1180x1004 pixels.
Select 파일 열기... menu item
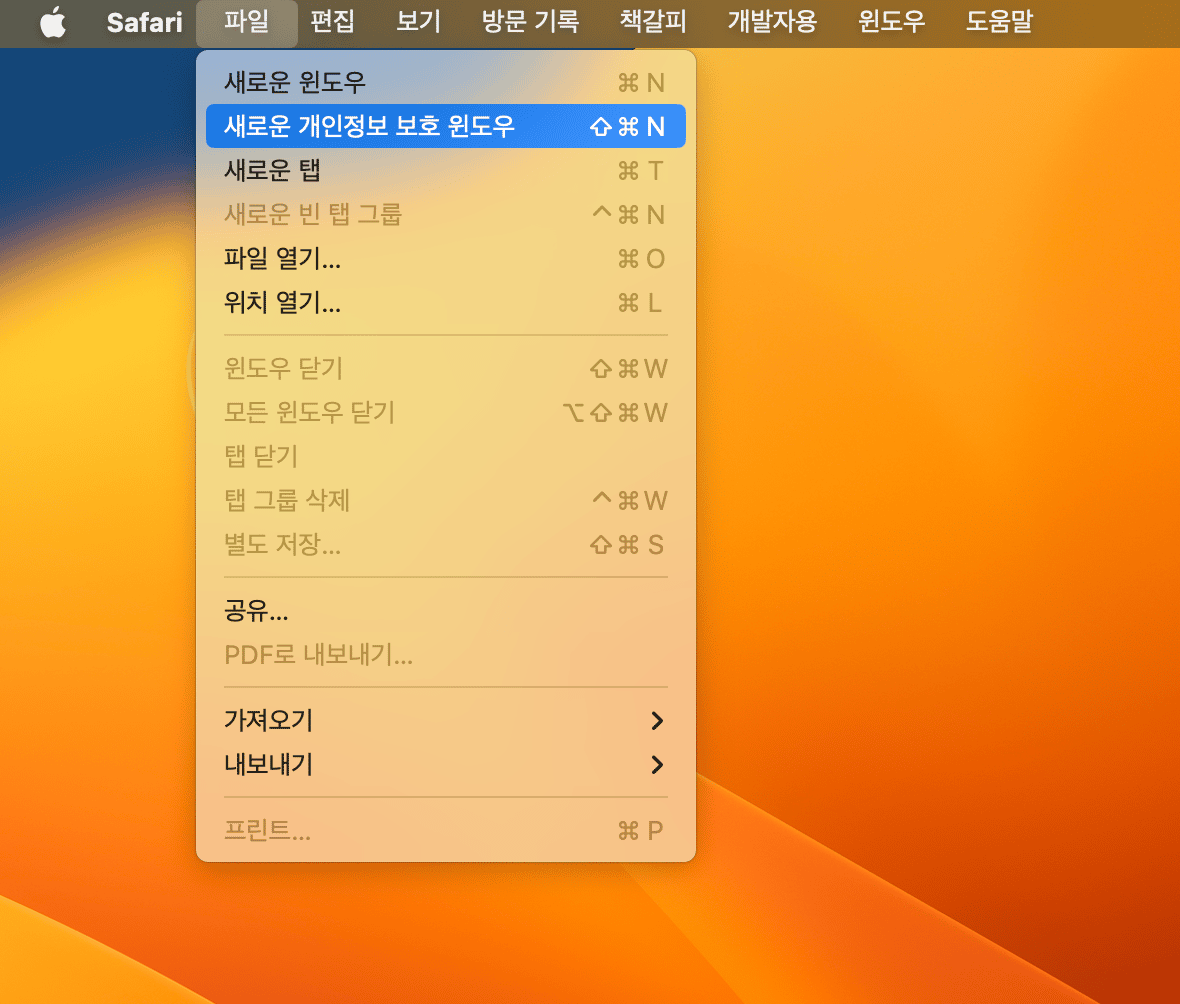click(446, 258)
